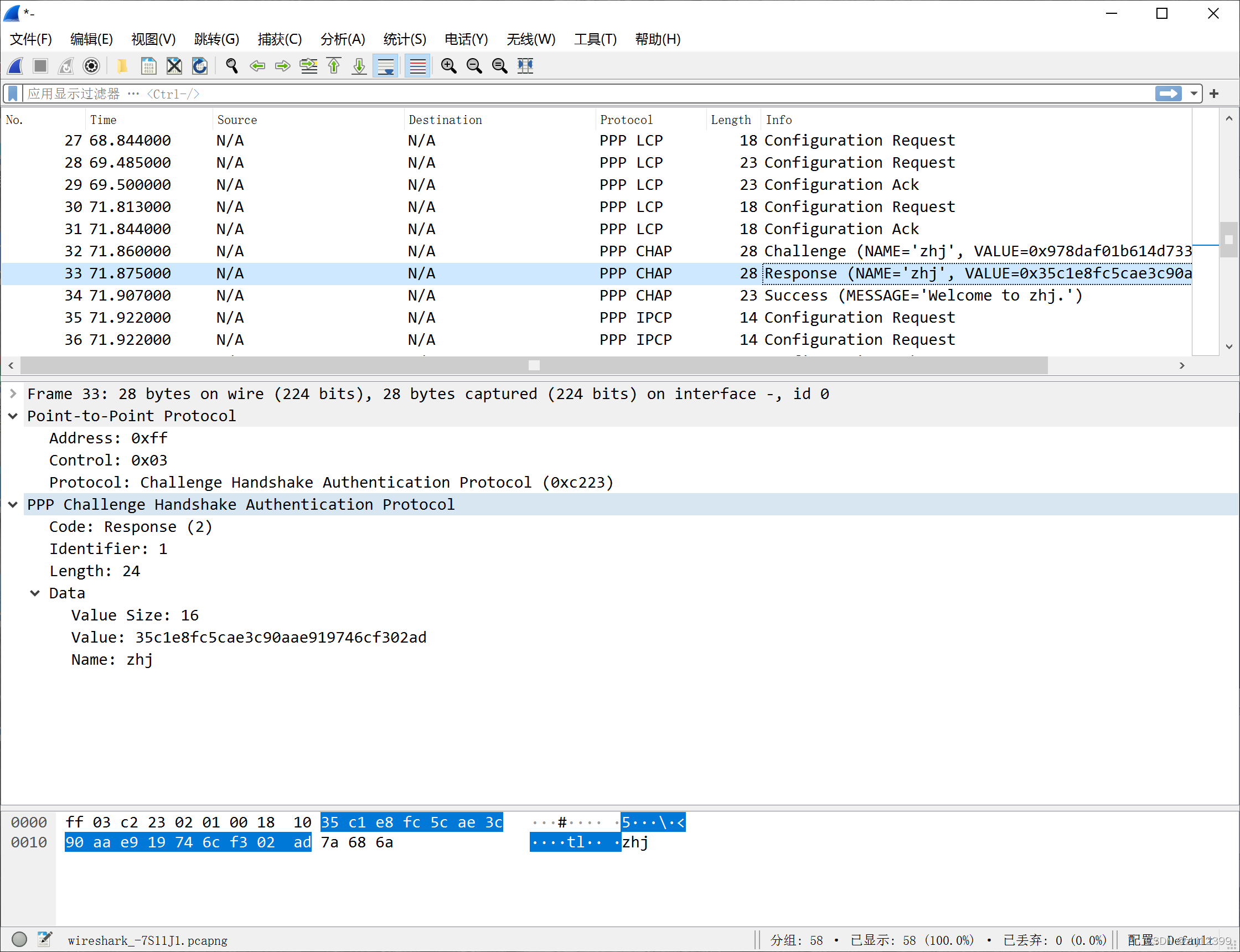This screenshot has width=1240, height=952.
Task: Open the 跳转(G) menu
Action: tap(216, 39)
